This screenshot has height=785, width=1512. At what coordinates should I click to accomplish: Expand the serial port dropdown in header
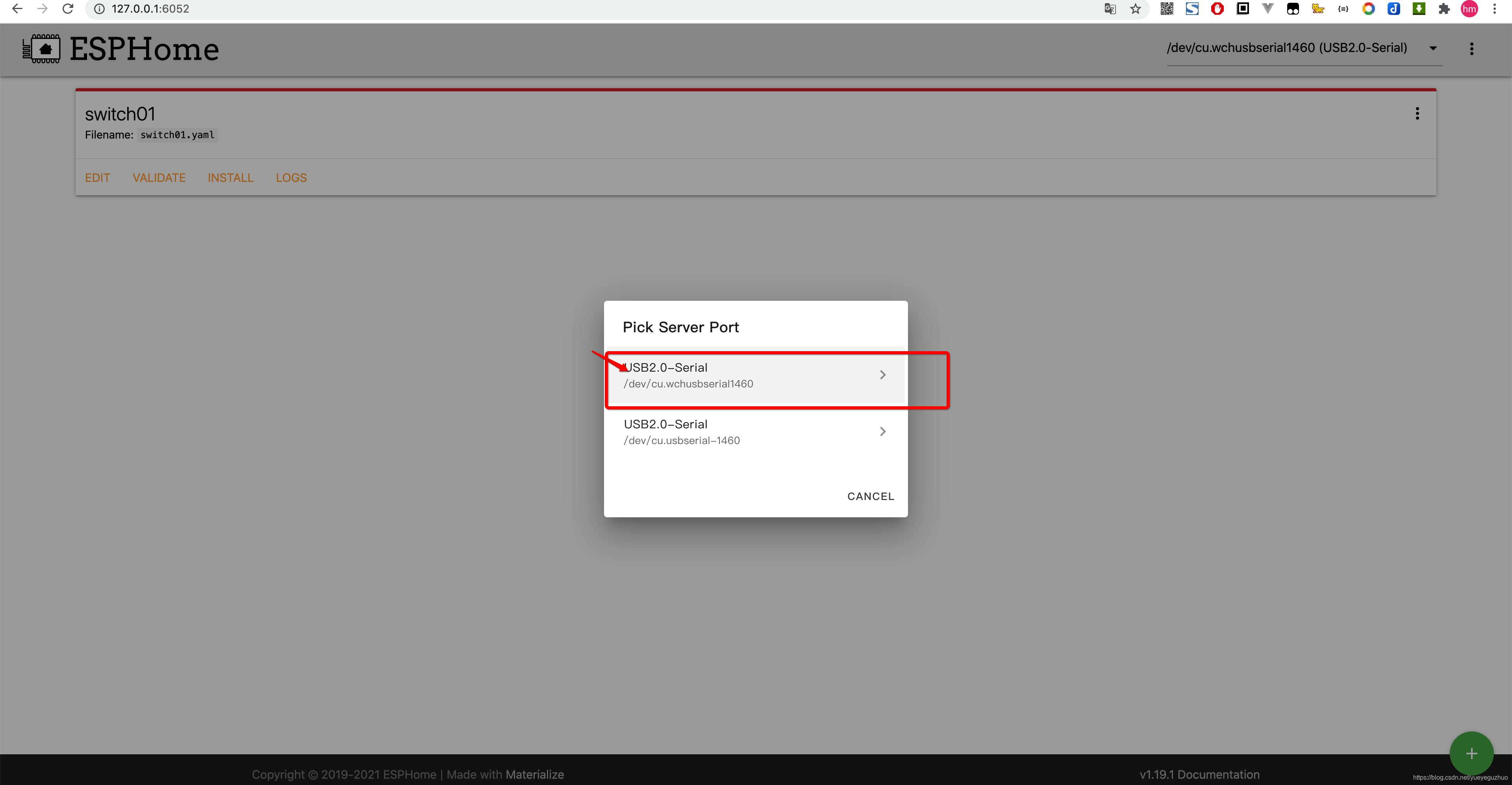point(1433,49)
